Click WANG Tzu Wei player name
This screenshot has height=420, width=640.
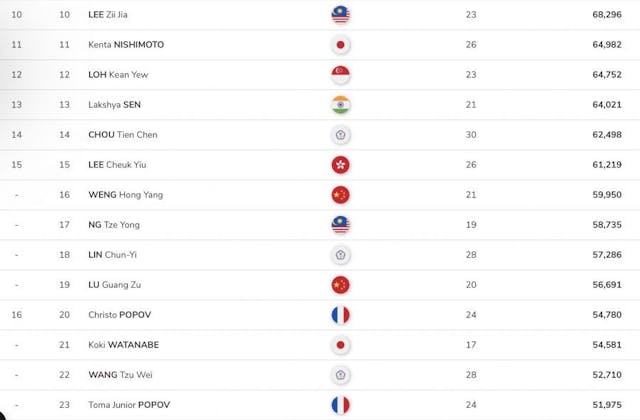point(93,375)
